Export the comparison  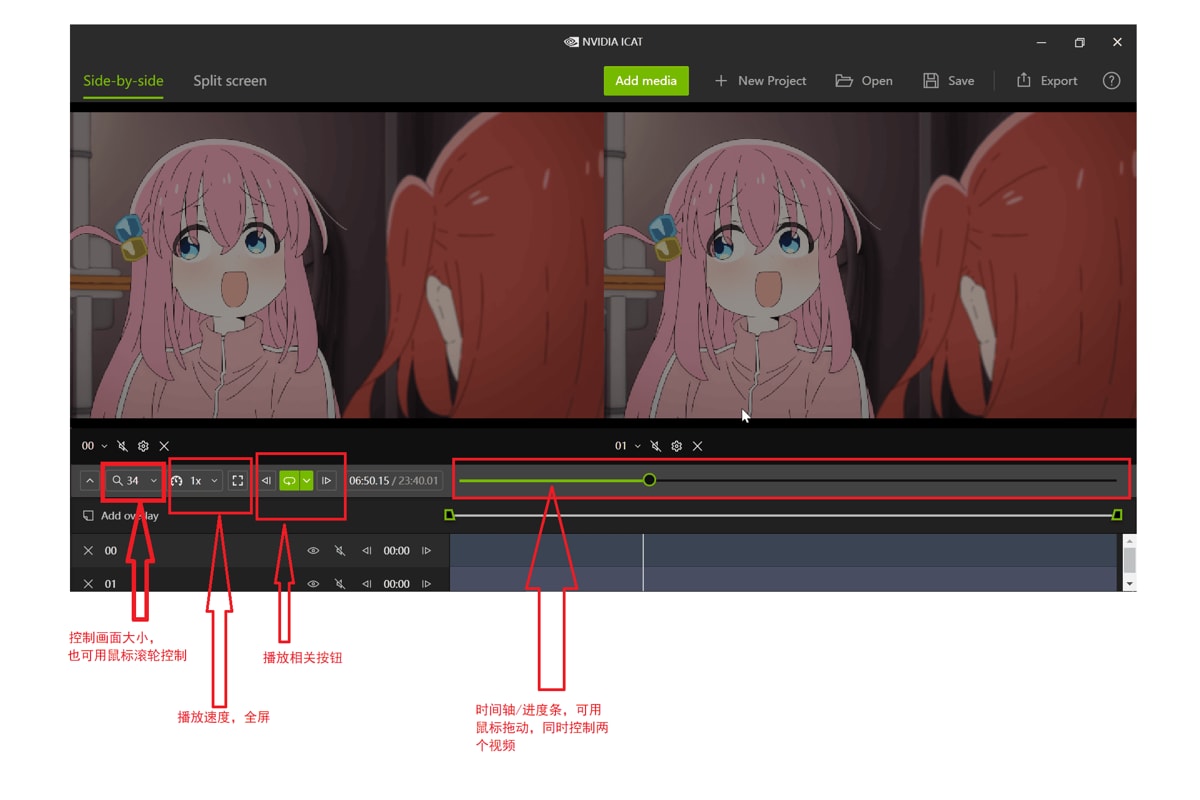(x=1047, y=81)
